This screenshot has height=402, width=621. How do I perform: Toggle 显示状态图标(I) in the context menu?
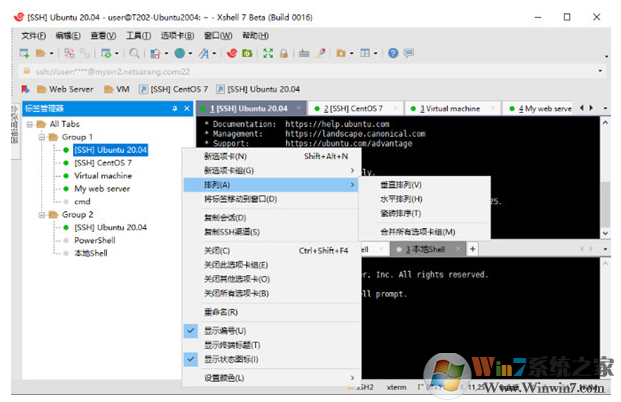pyautogui.click(x=272, y=359)
